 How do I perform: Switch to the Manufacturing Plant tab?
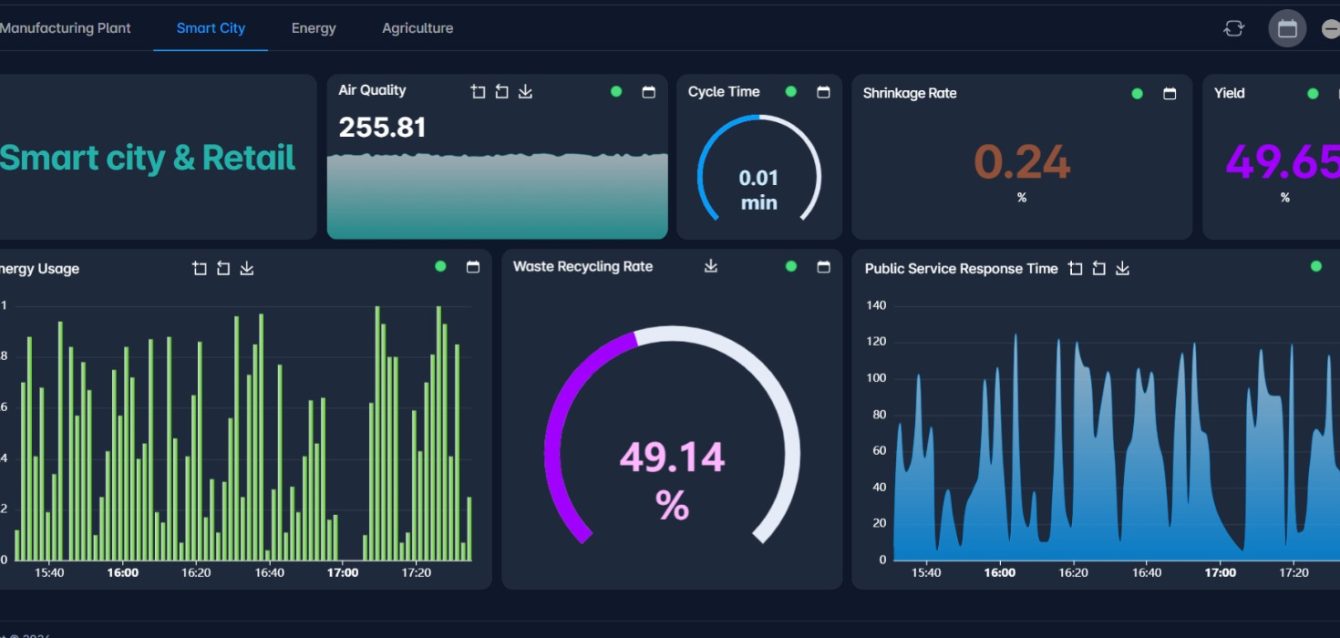coord(65,28)
